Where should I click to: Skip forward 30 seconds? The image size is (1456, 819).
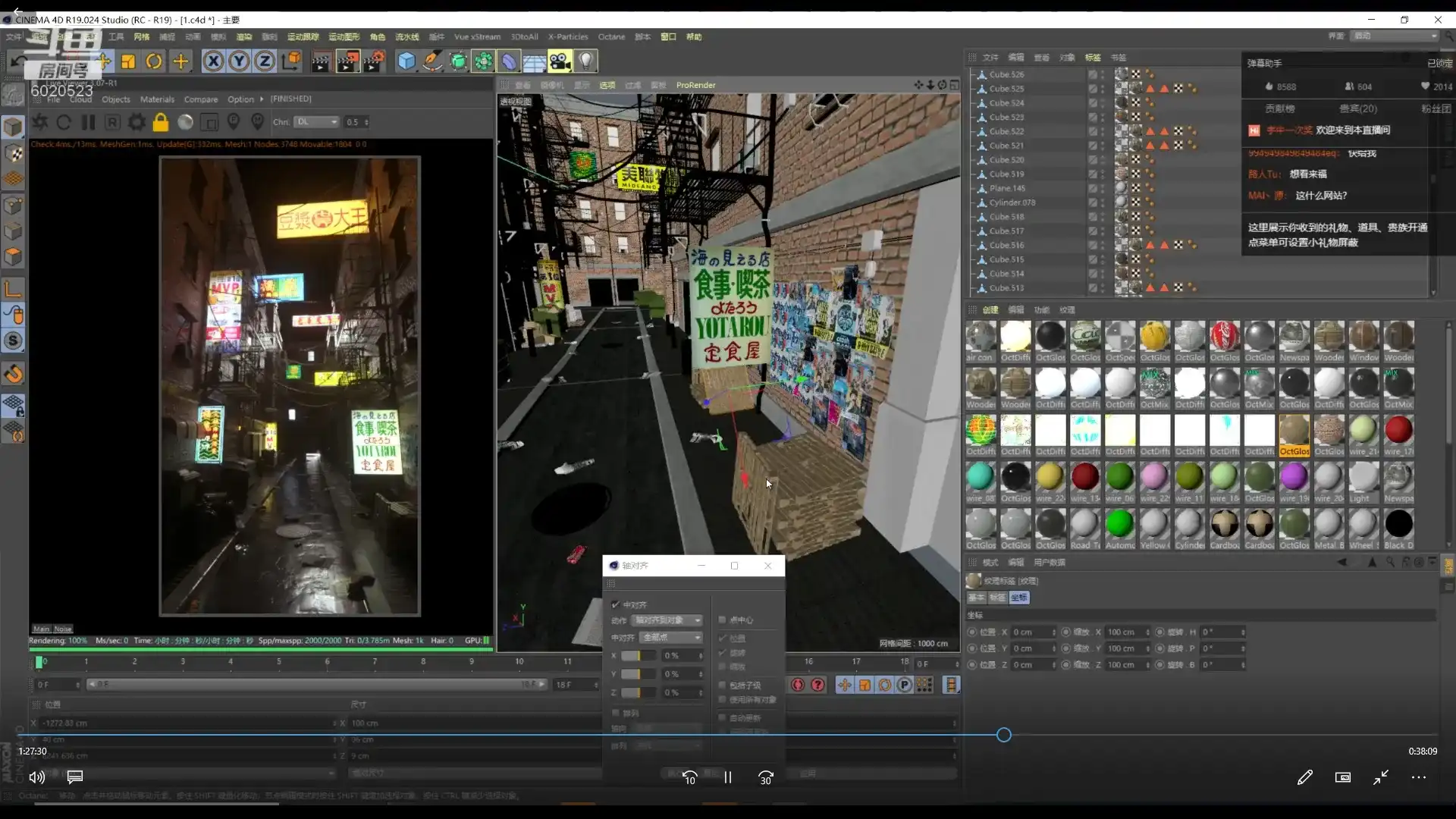point(766,777)
